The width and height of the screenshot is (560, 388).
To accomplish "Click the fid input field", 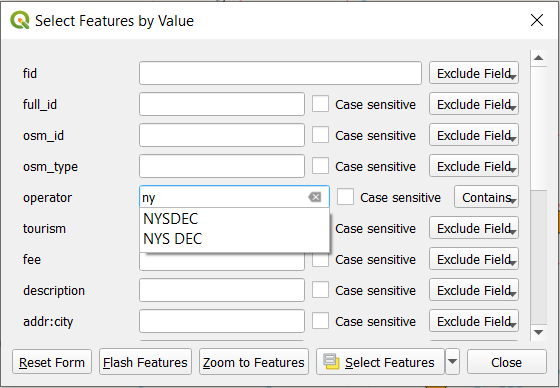I will pos(280,73).
